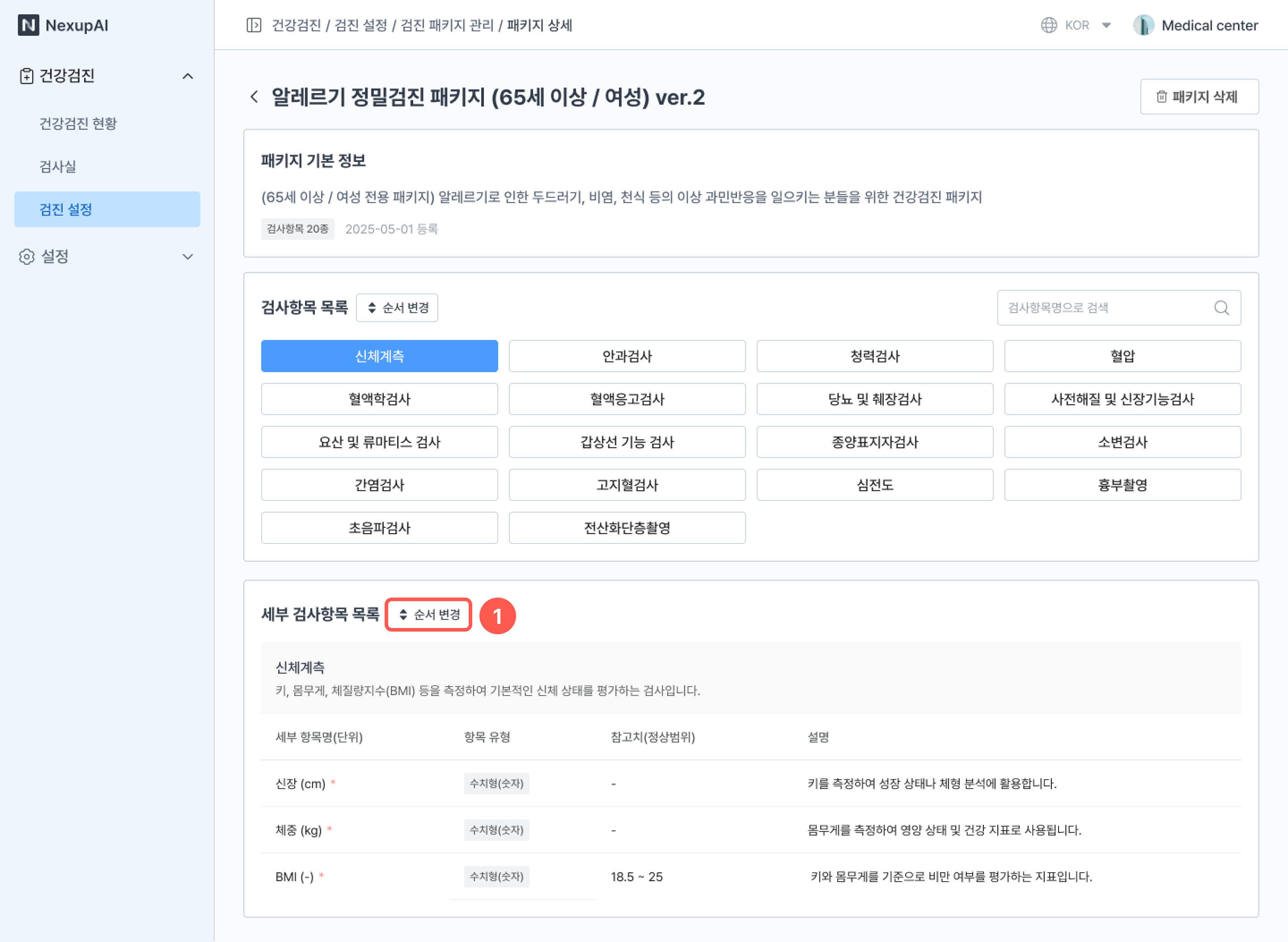Open 검사실 in sidebar

58,166
